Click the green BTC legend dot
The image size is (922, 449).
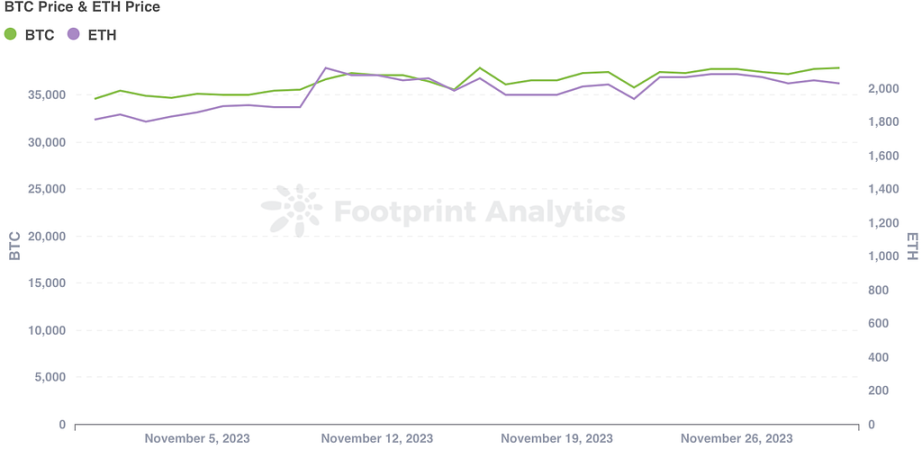click(11, 34)
